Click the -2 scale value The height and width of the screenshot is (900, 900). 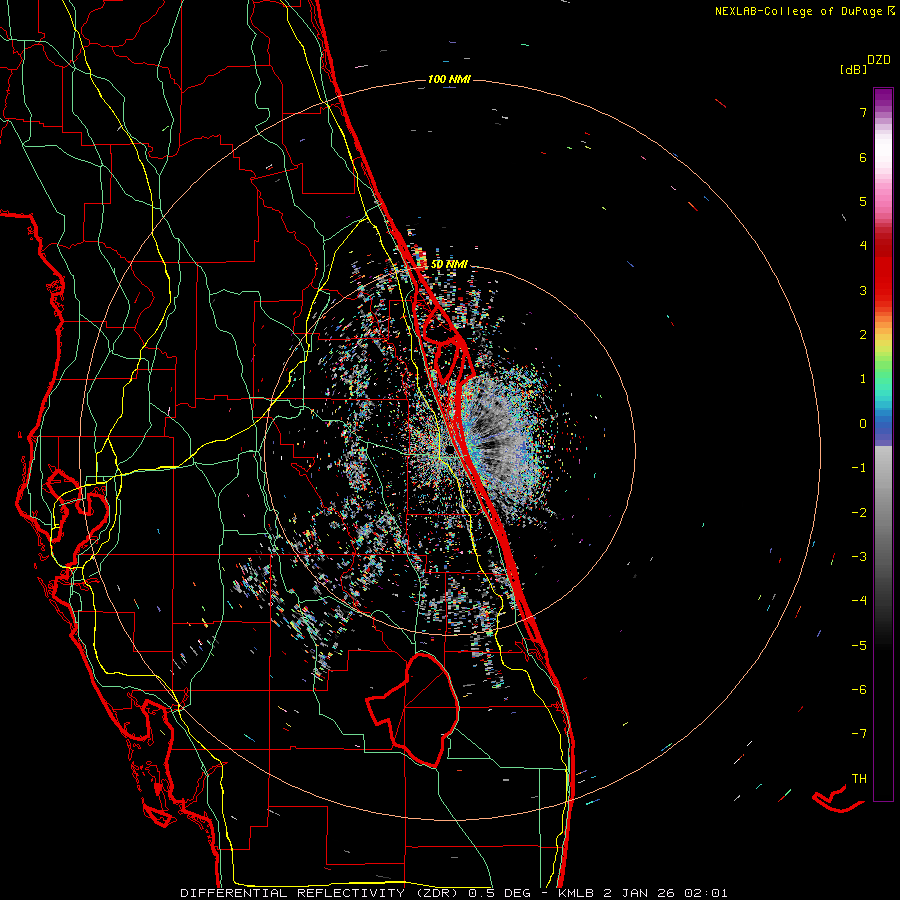859,513
